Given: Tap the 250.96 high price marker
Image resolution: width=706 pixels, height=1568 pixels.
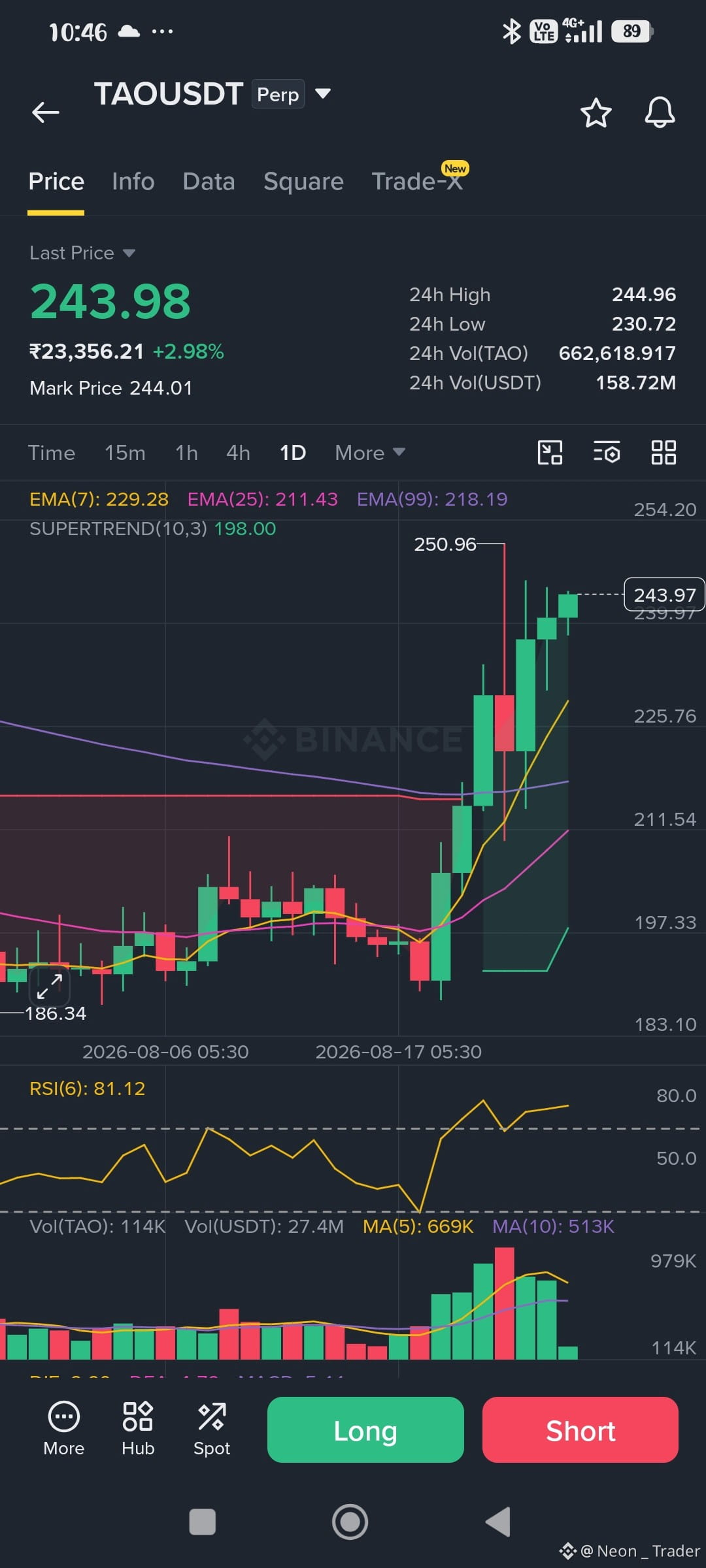Looking at the screenshot, I should 445,544.
